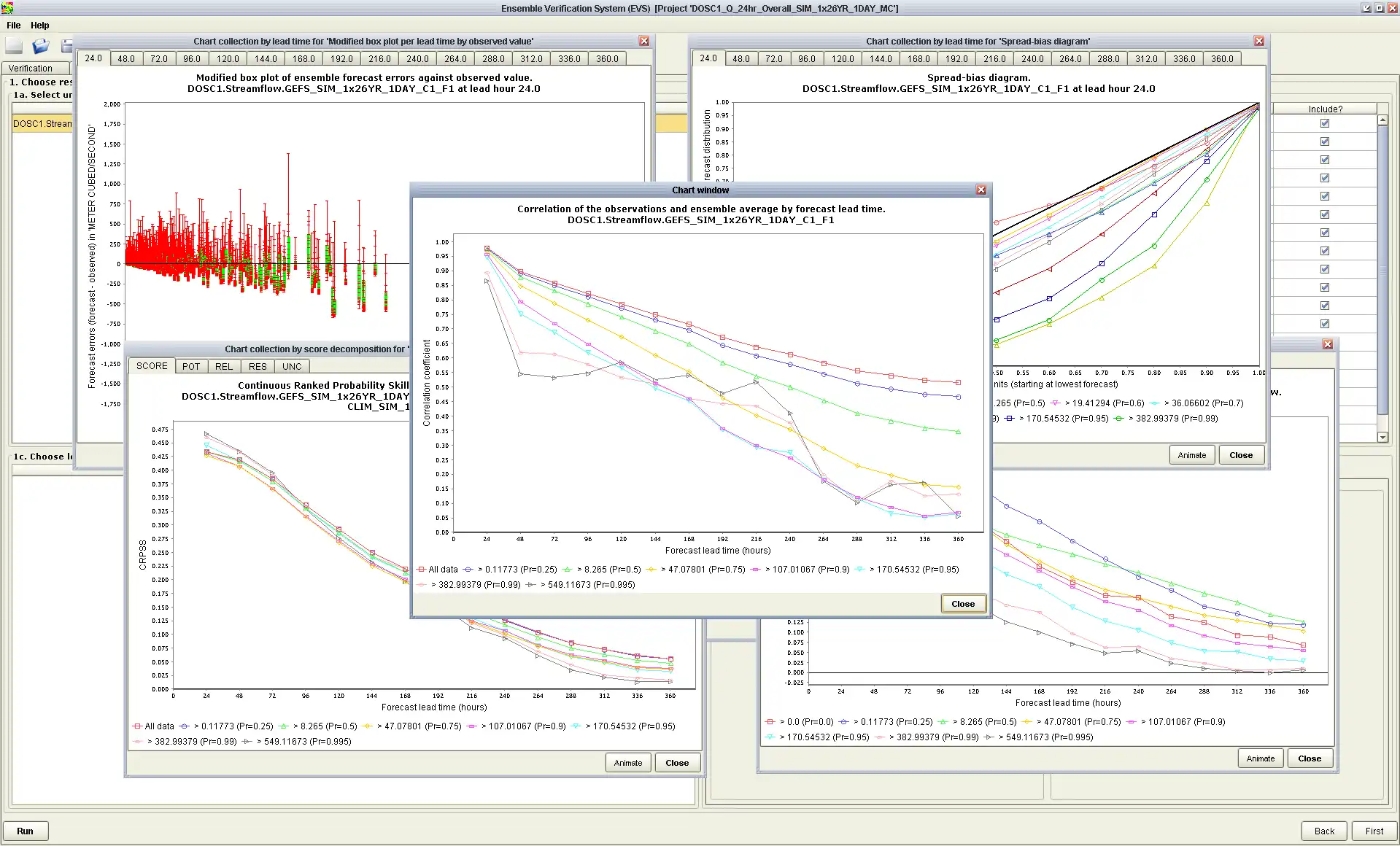Click the All data legend marker in correlation chart
This screenshot has height=846, width=1400.
422,570
